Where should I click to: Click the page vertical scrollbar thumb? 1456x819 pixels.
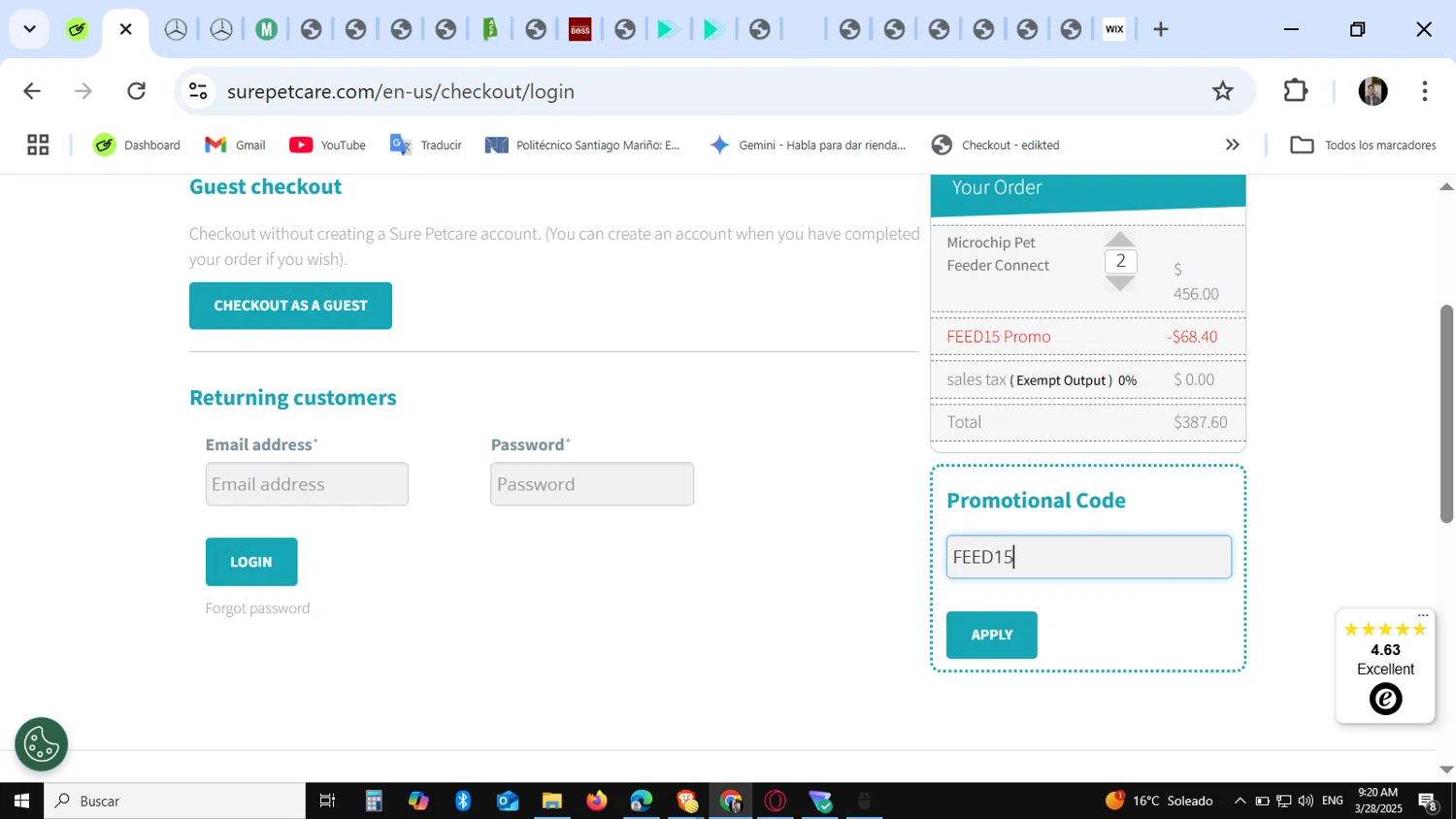point(1446,414)
